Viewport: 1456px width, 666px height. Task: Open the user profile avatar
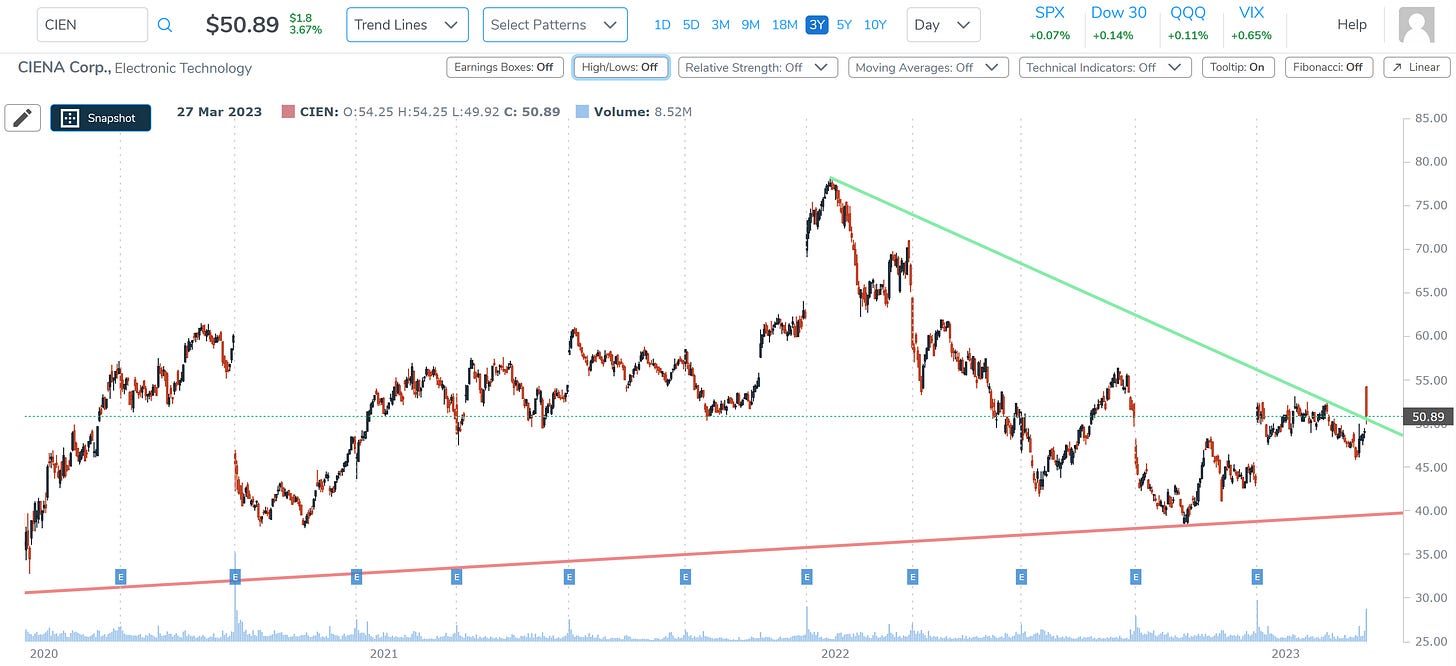[1417, 25]
